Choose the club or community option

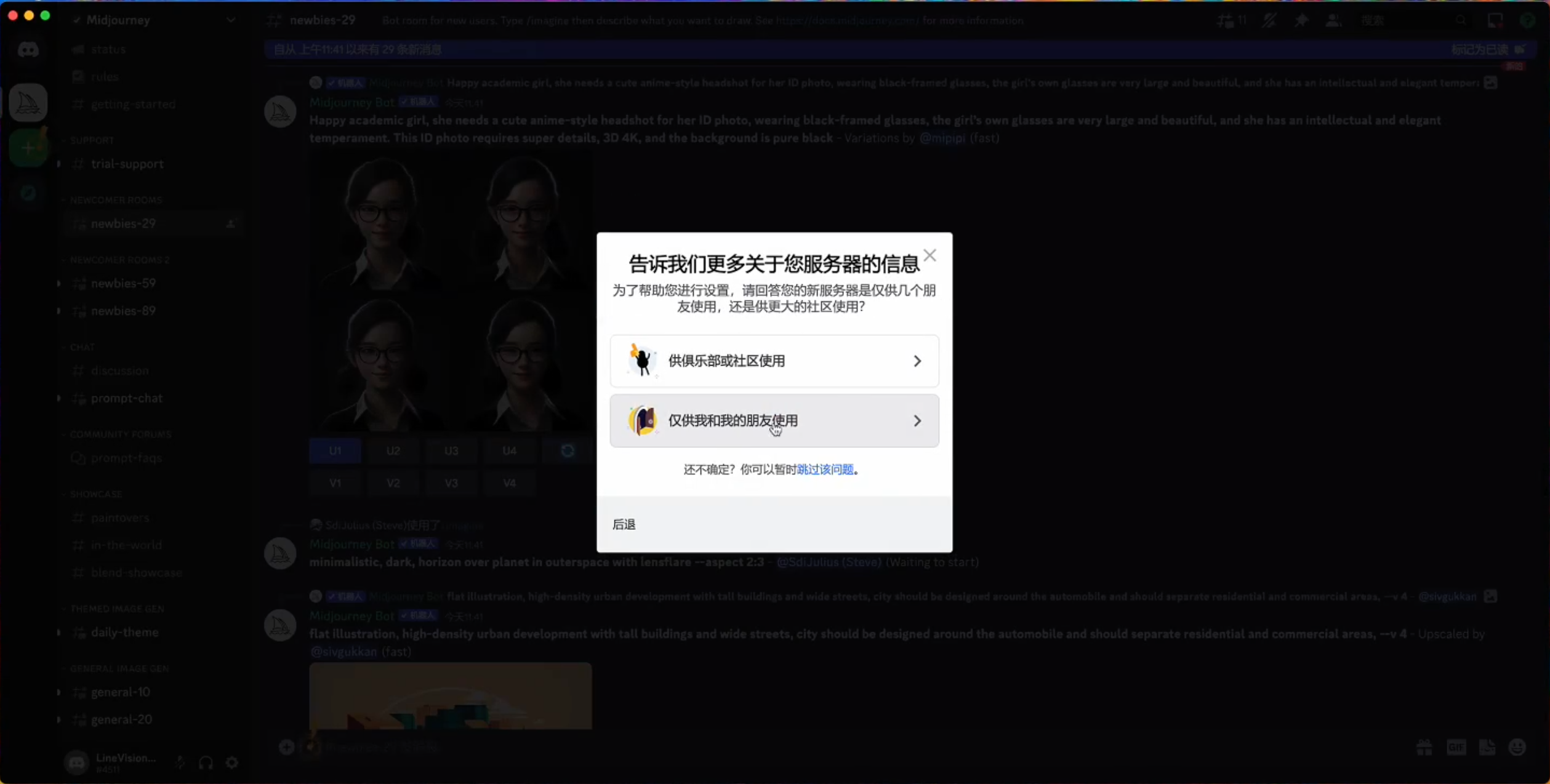tap(774, 361)
